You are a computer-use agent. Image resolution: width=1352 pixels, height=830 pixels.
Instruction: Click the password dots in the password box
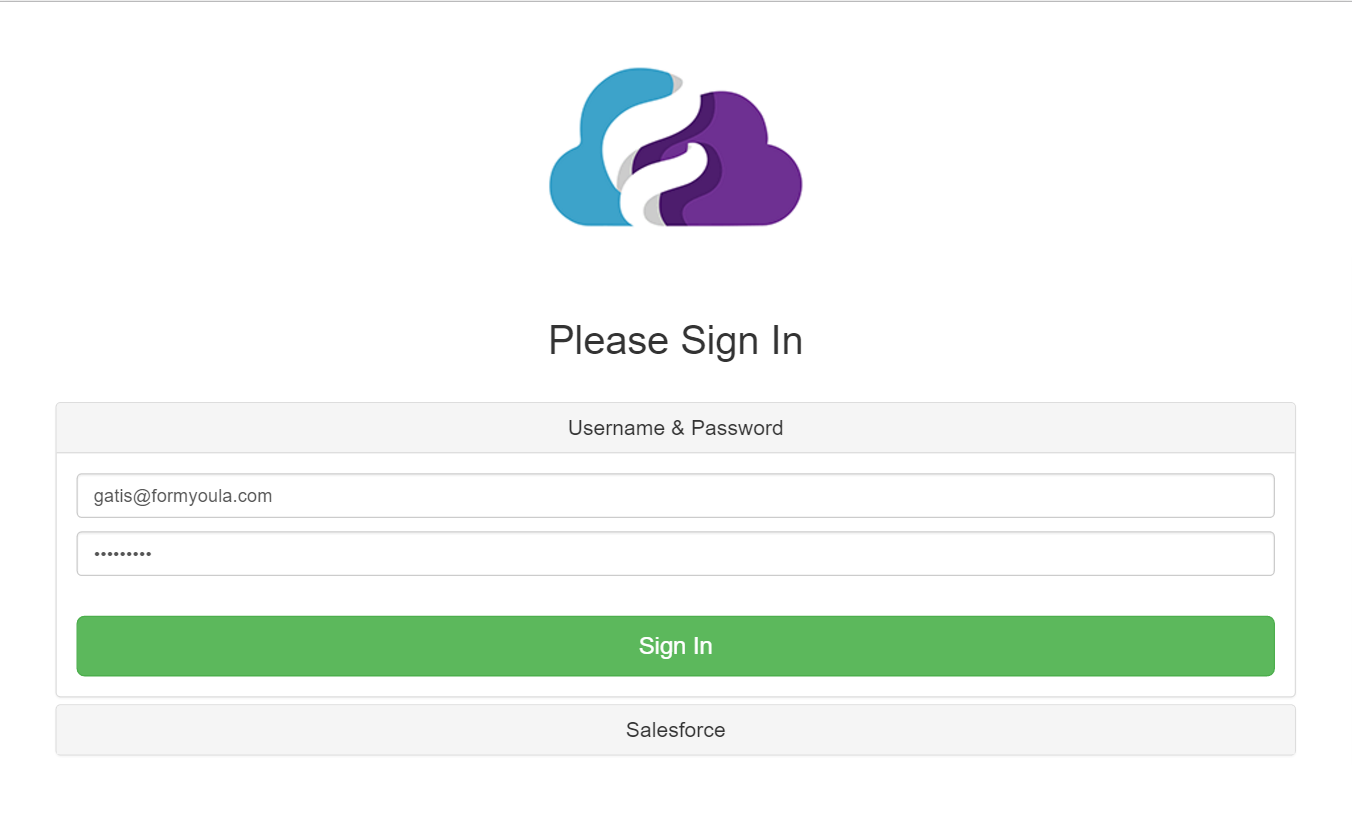pyautogui.click(x=122, y=554)
